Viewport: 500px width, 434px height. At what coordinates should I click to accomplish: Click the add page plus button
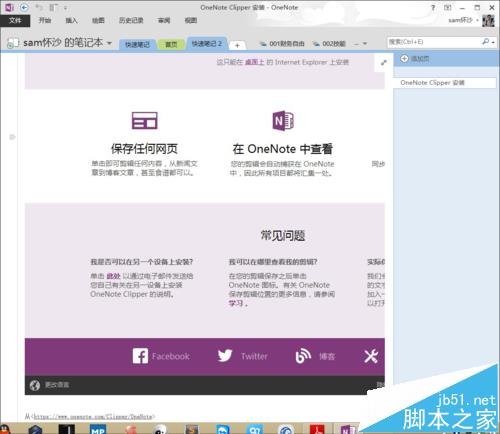(x=405, y=59)
